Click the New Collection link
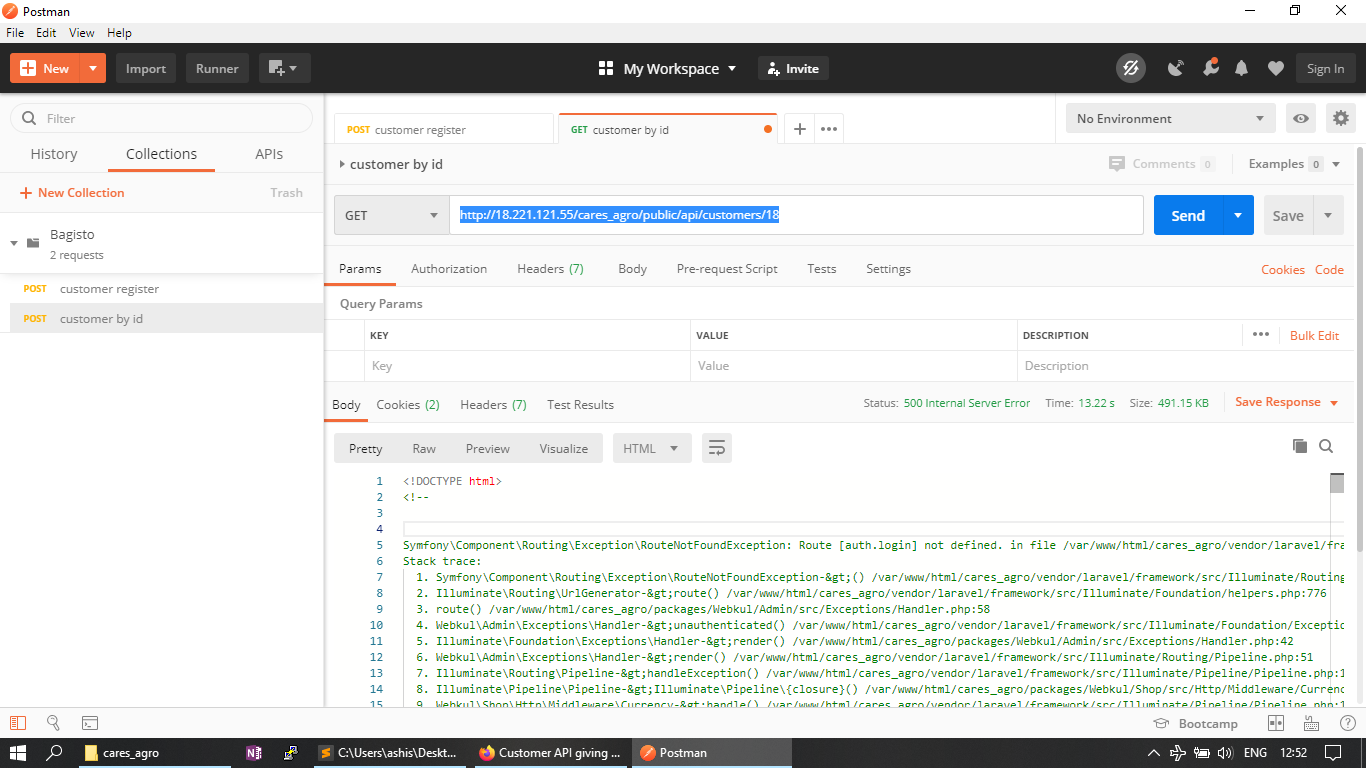Viewport: 1366px width, 768px height. pos(72,192)
